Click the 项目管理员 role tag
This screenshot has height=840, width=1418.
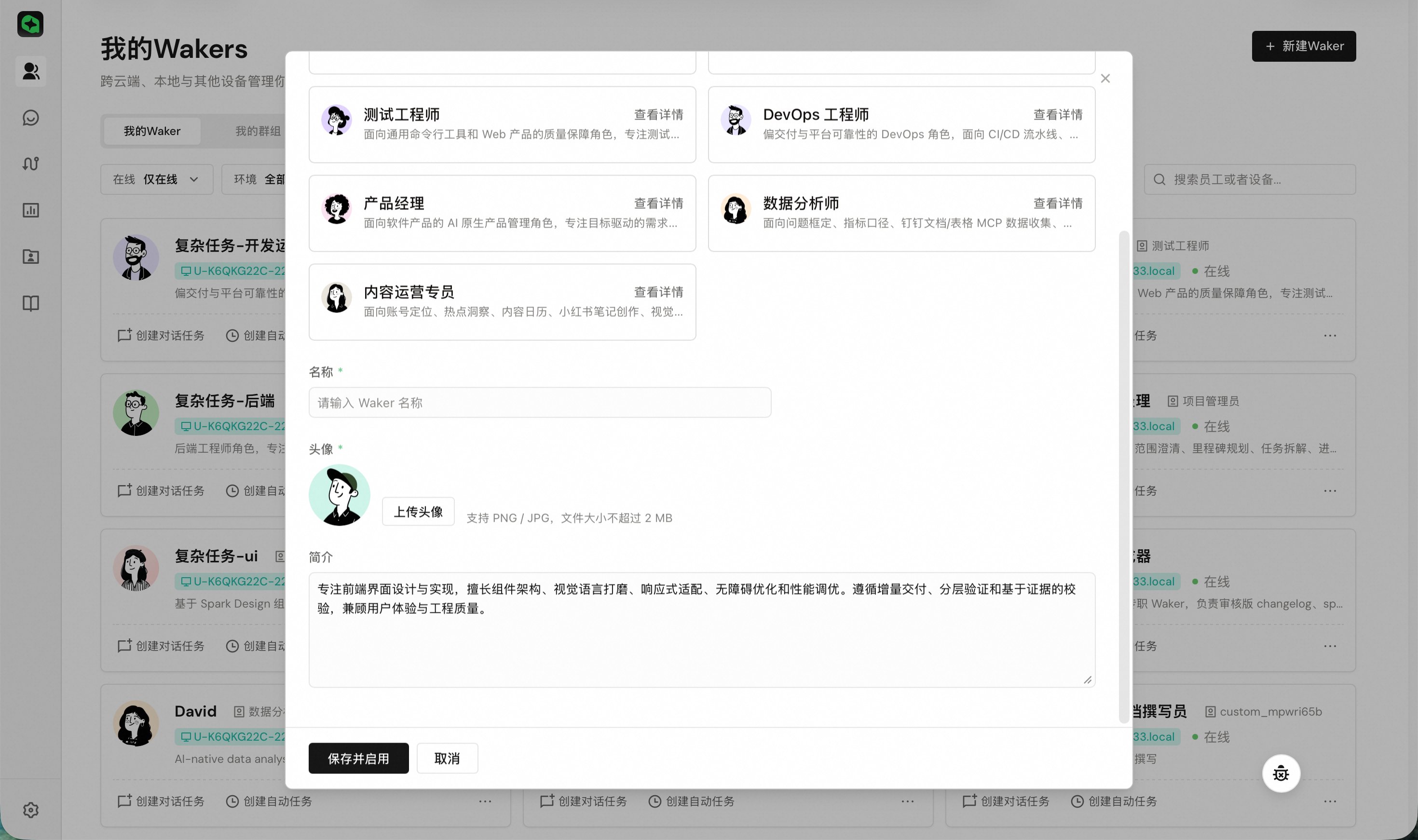pyautogui.click(x=1203, y=401)
